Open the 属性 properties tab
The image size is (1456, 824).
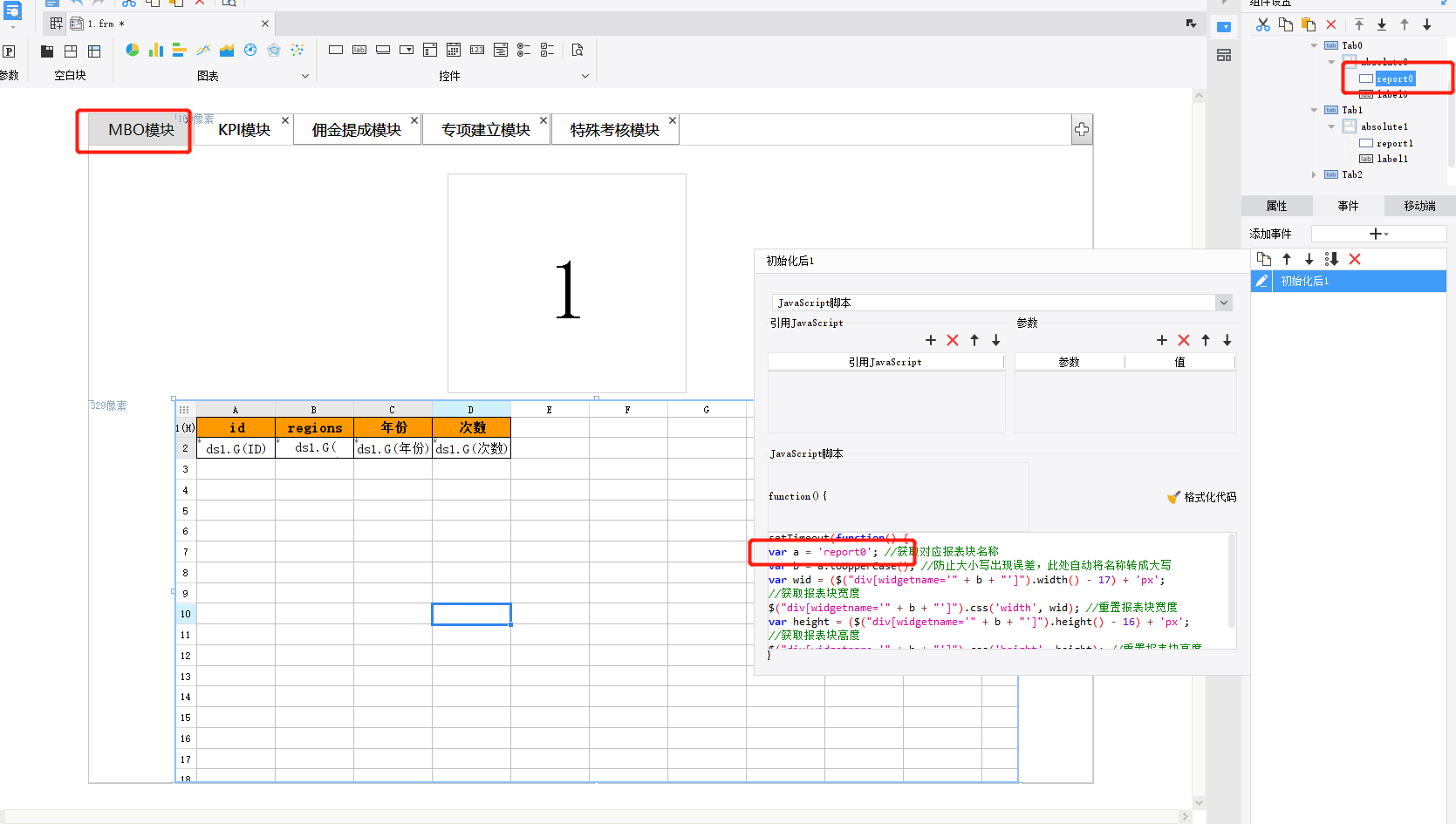tap(1277, 206)
